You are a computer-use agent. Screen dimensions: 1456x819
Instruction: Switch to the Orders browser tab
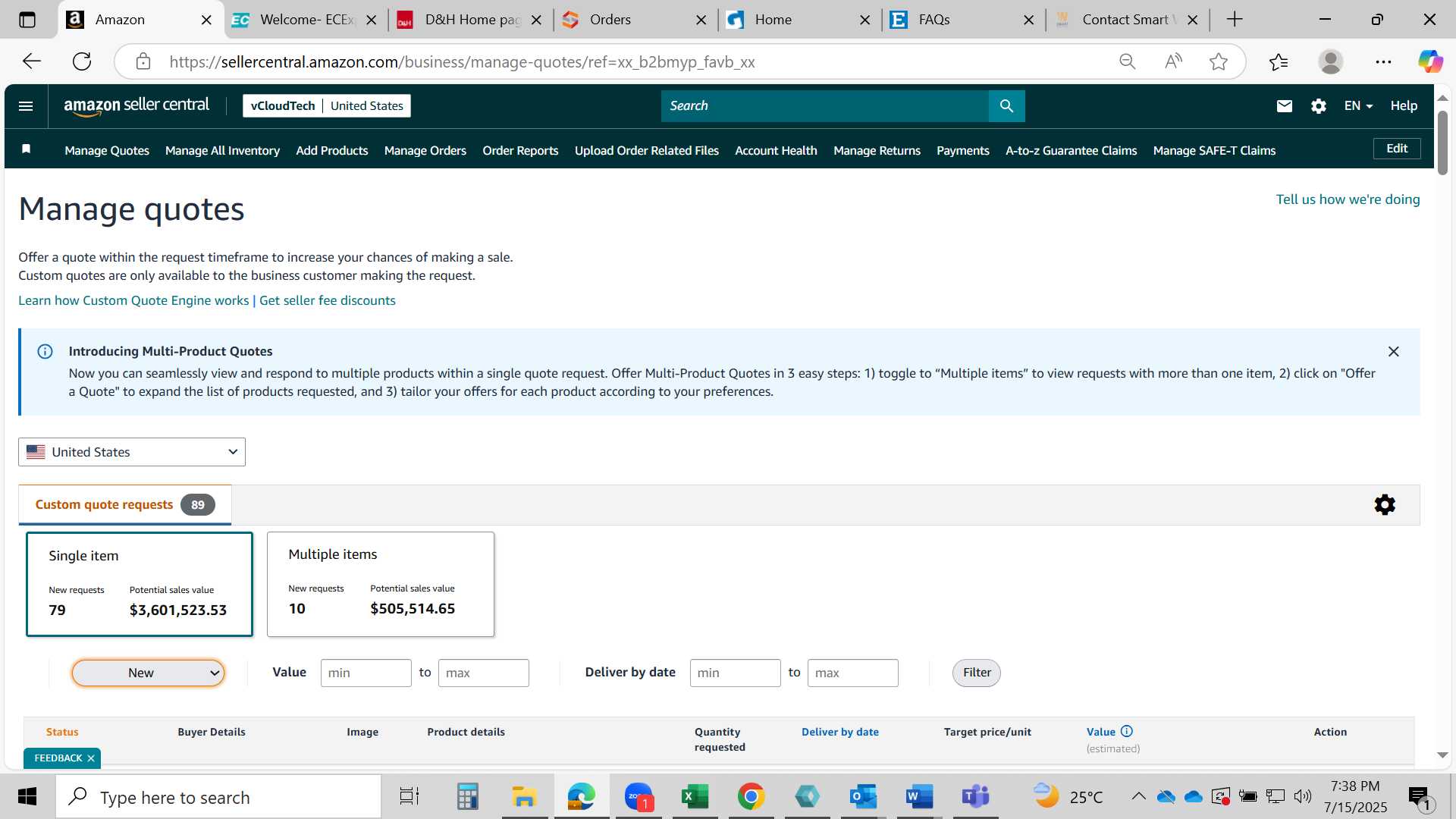(x=634, y=20)
